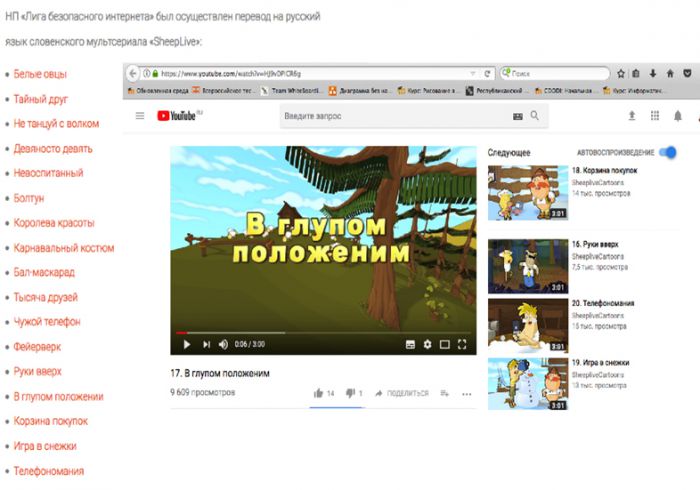Open the Фейерверк link
Viewport: 700px width, 490px height.
tap(37, 347)
